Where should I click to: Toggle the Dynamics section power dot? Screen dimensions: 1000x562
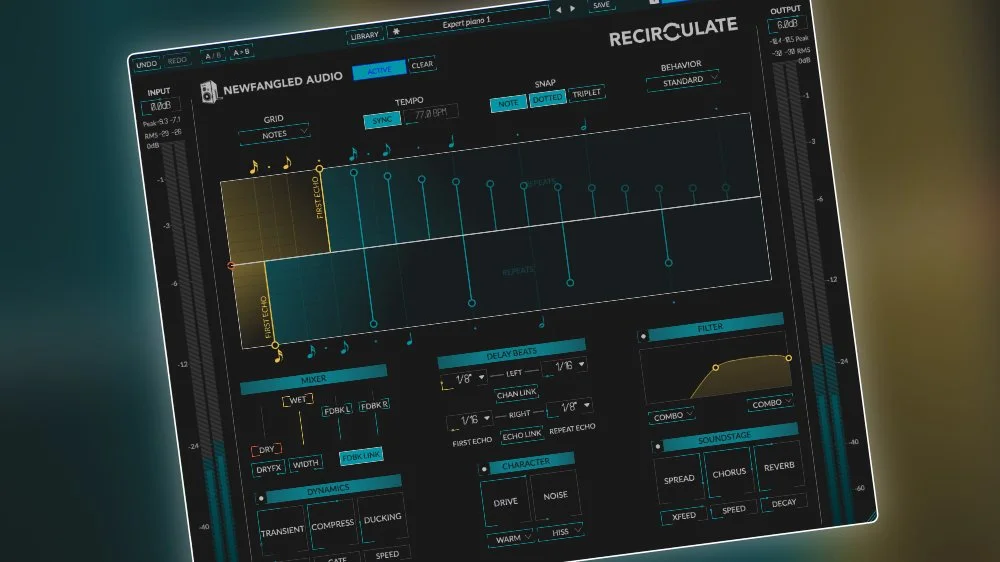pos(261,498)
